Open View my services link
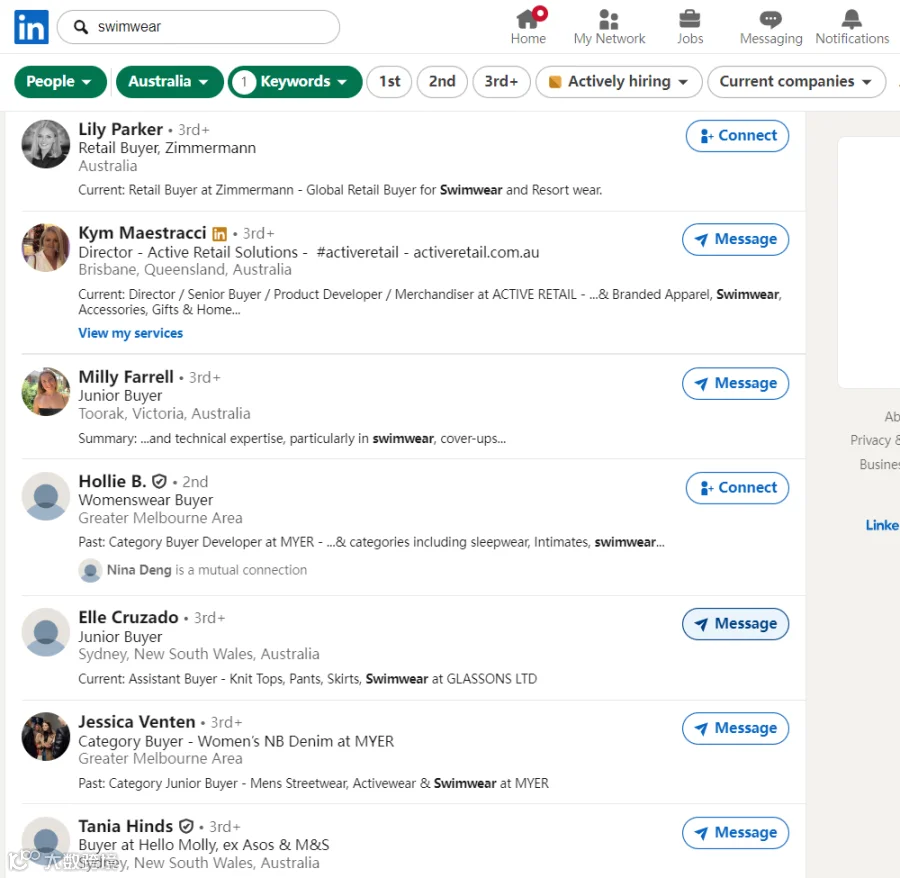 pyautogui.click(x=131, y=333)
